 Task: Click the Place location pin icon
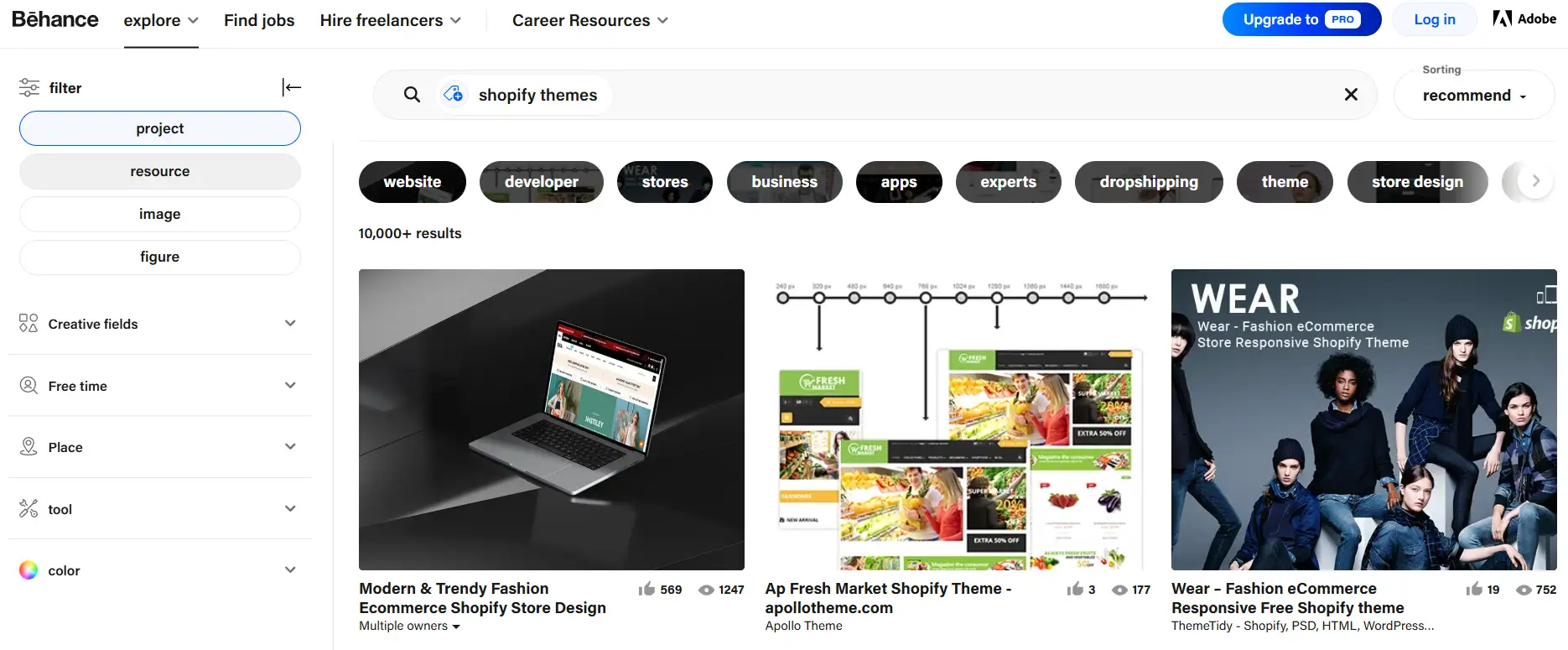click(29, 446)
